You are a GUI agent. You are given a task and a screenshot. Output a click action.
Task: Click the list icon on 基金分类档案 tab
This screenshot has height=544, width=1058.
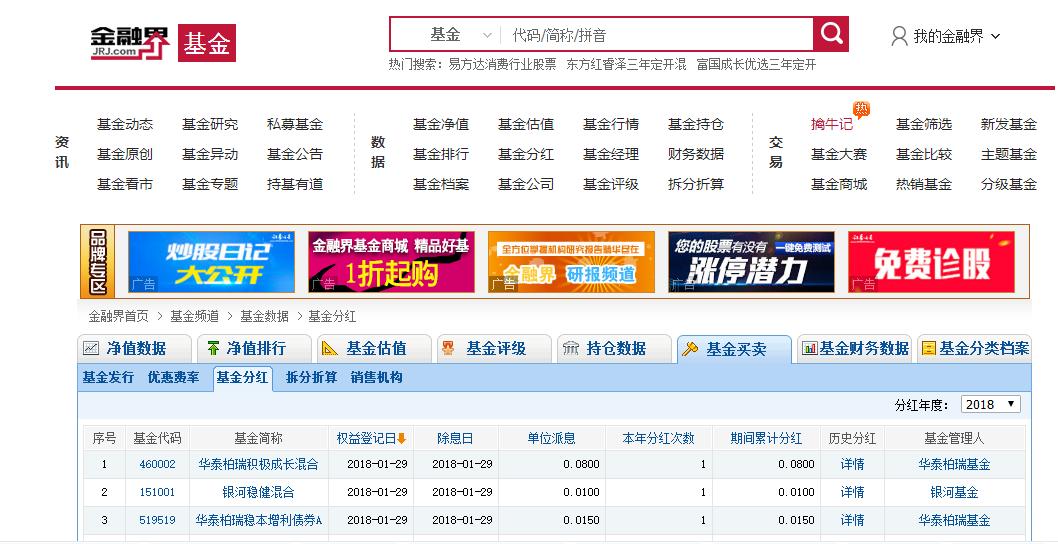click(x=928, y=348)
